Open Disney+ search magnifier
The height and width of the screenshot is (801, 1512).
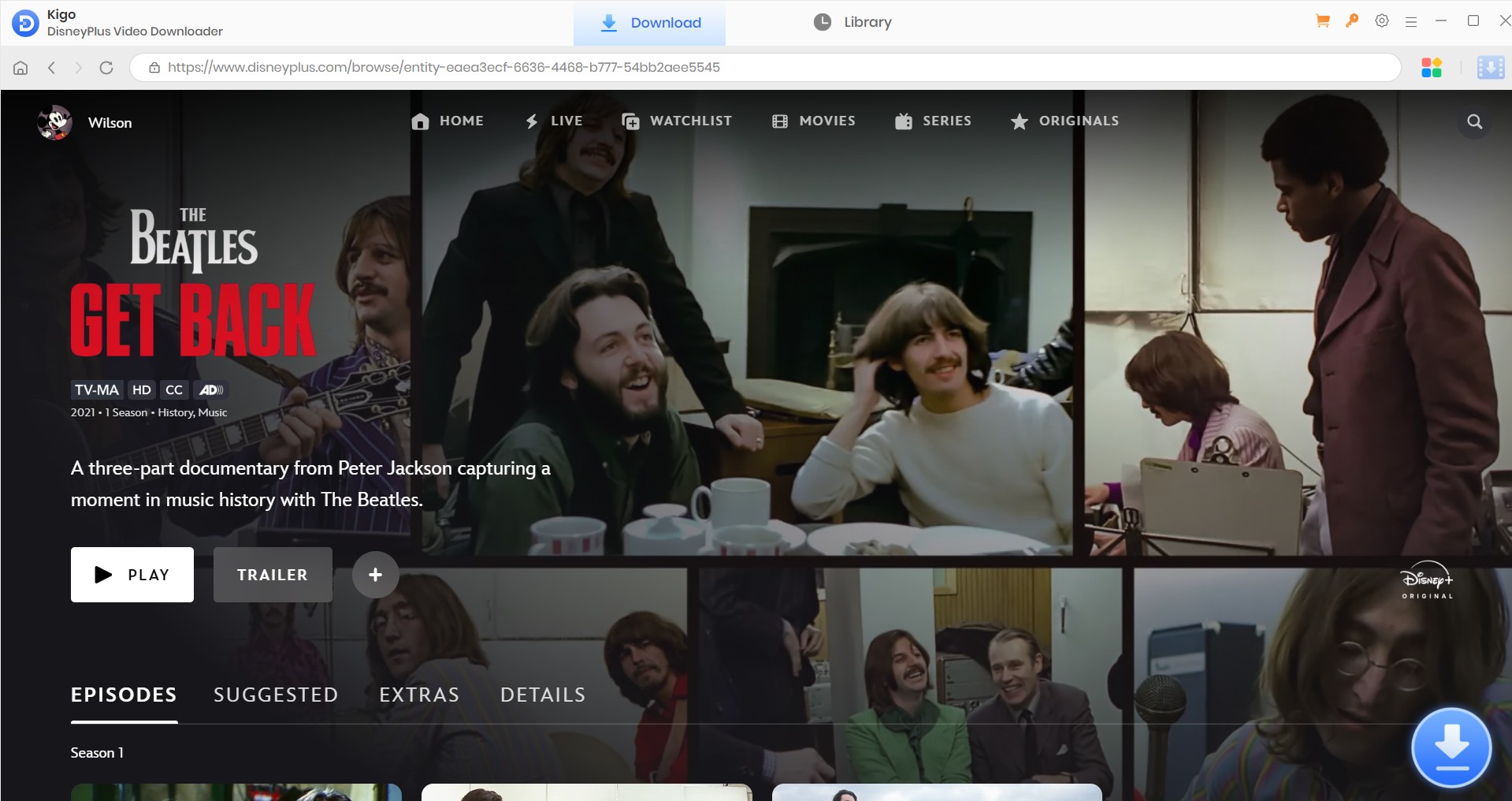click(x=1474, y=121)
